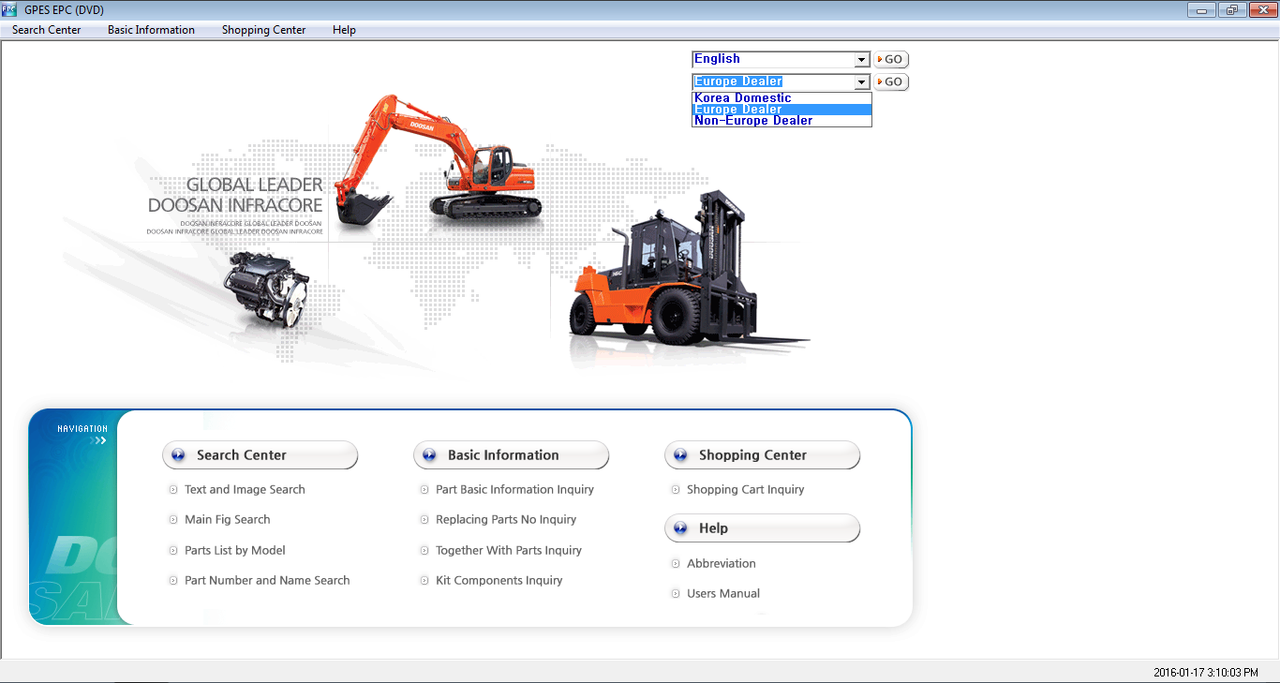This screenshot has width=1280, height=683.
Task: Open the Shopping Center menu
Action: (x=264, y=30)
